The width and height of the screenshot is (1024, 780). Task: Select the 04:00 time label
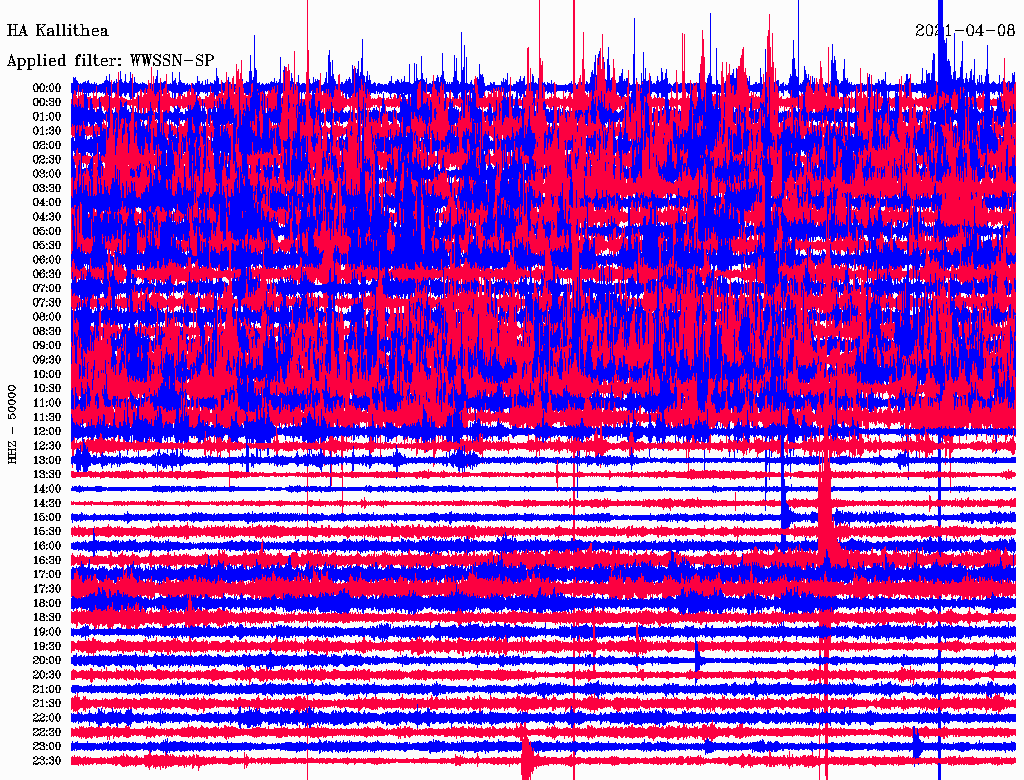point(47,203)
